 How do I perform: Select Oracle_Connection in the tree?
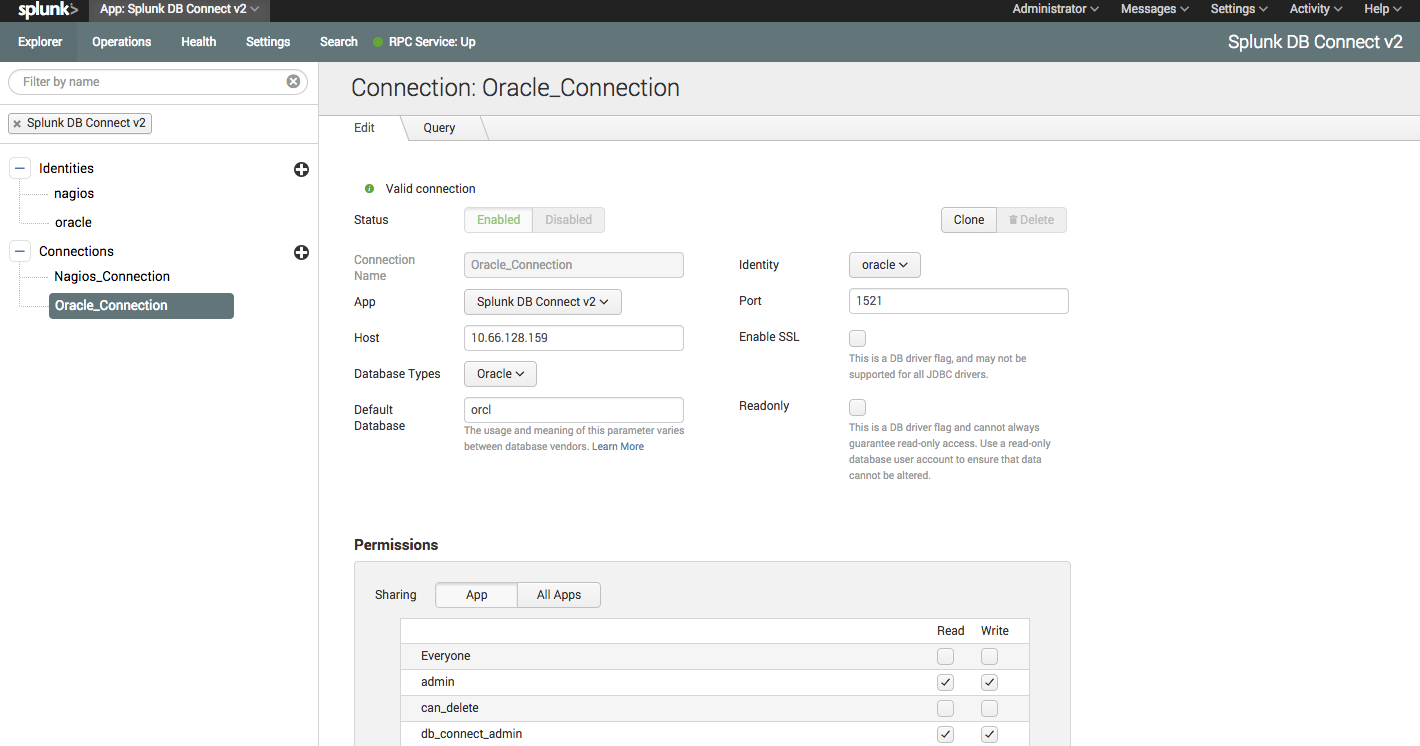coord(141,306)
